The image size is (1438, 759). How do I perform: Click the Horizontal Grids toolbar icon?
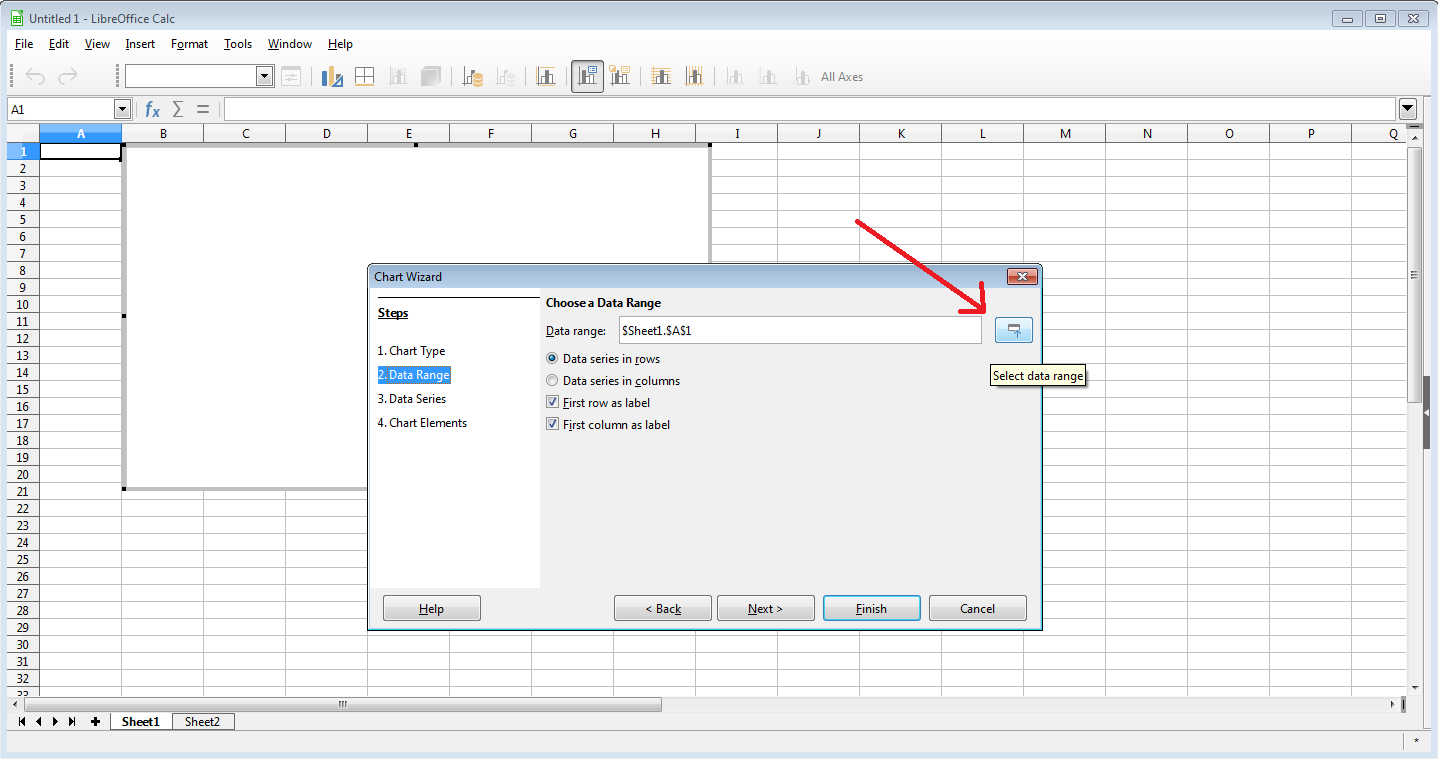click(x=661, y=76)
